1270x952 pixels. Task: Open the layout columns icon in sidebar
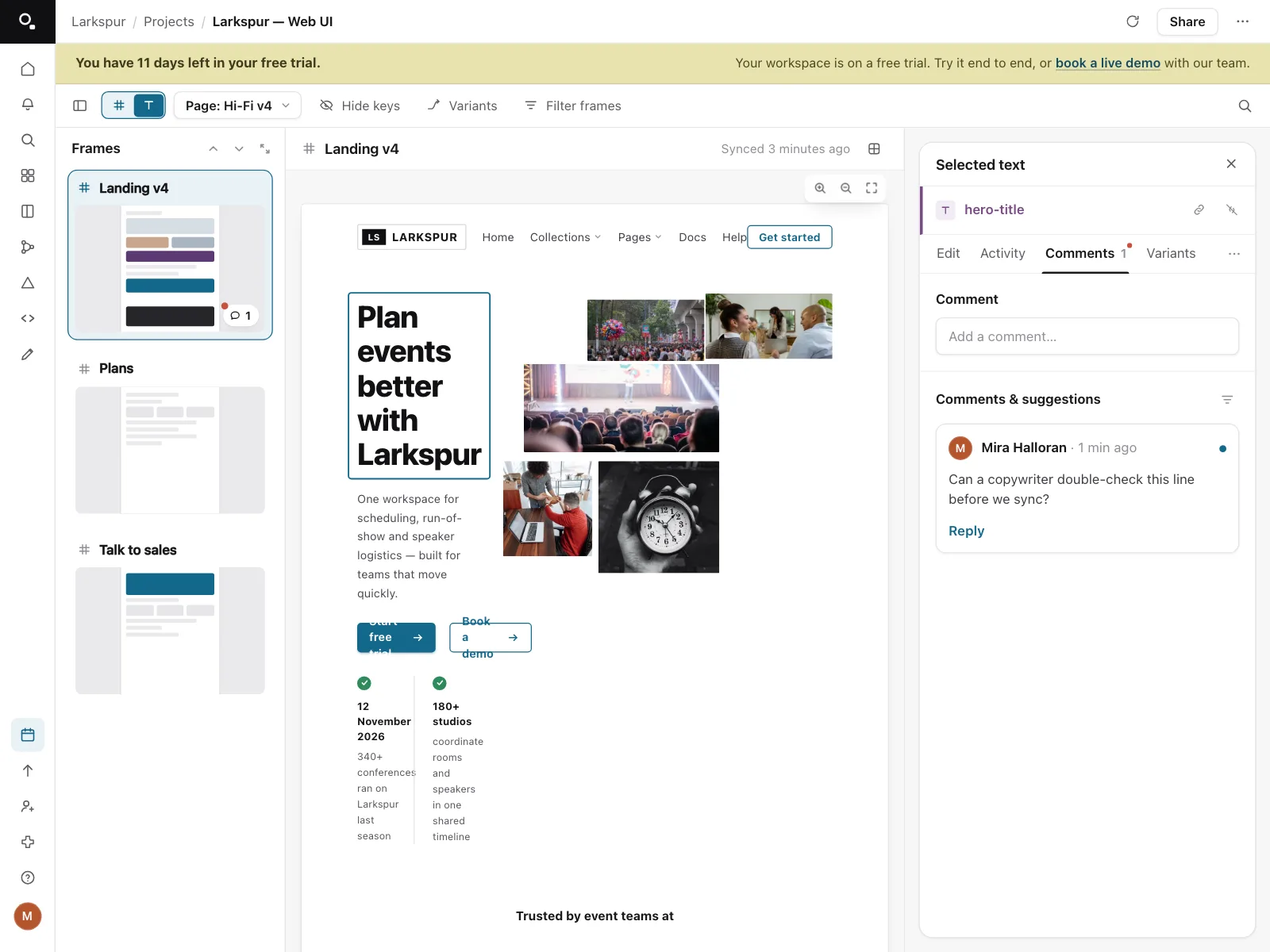[x=28, y=211]
